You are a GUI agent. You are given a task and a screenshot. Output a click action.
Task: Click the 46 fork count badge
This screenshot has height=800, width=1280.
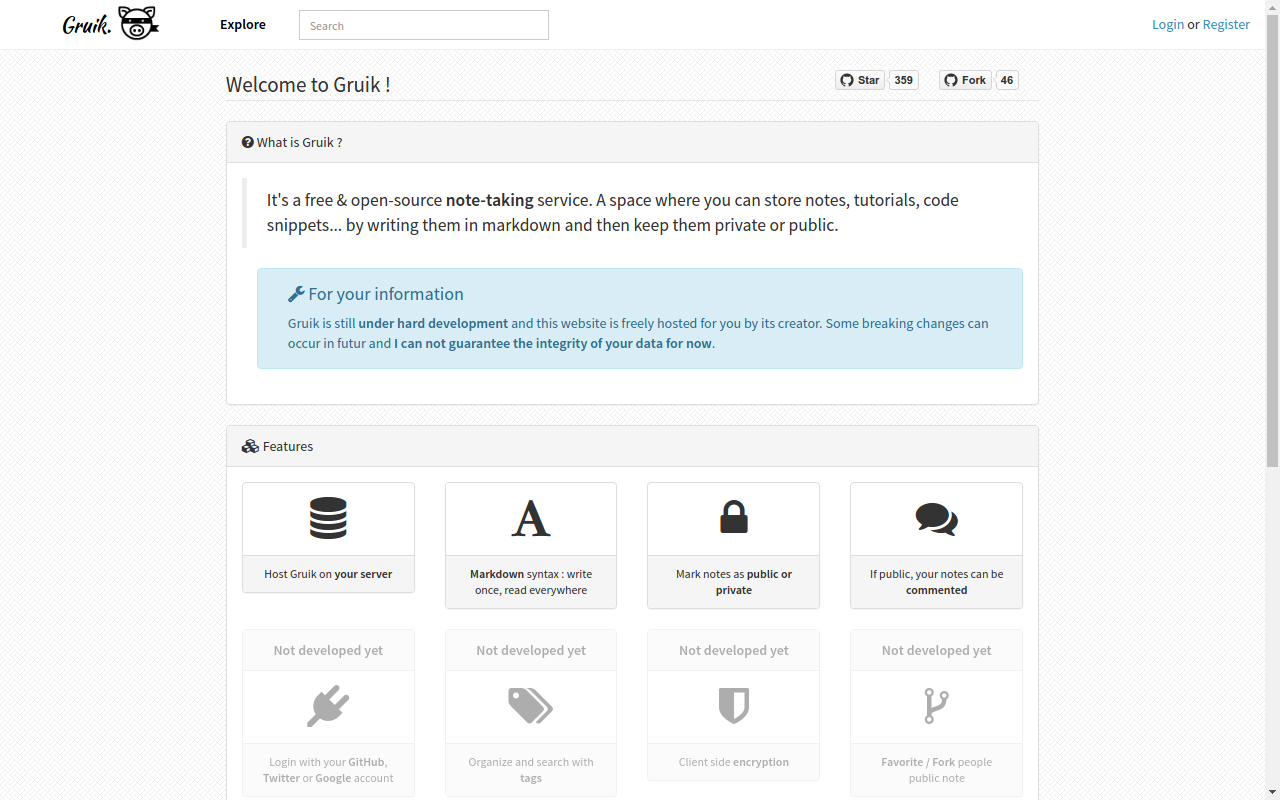click(x=1007, y=80)
